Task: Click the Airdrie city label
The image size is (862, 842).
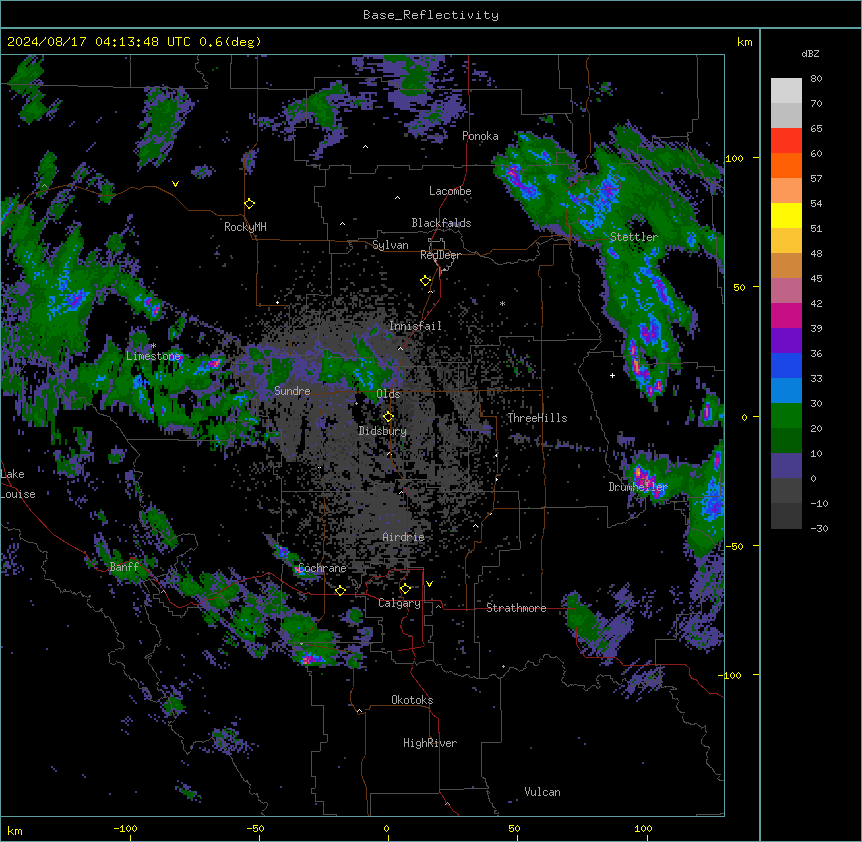Action: [x=403, y=537]
